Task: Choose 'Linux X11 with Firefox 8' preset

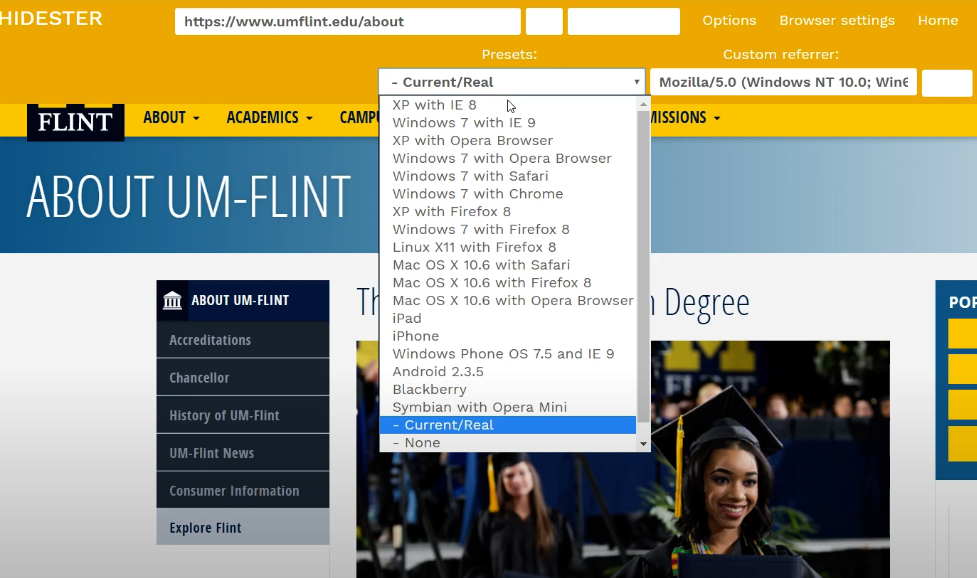Action: 508,247
